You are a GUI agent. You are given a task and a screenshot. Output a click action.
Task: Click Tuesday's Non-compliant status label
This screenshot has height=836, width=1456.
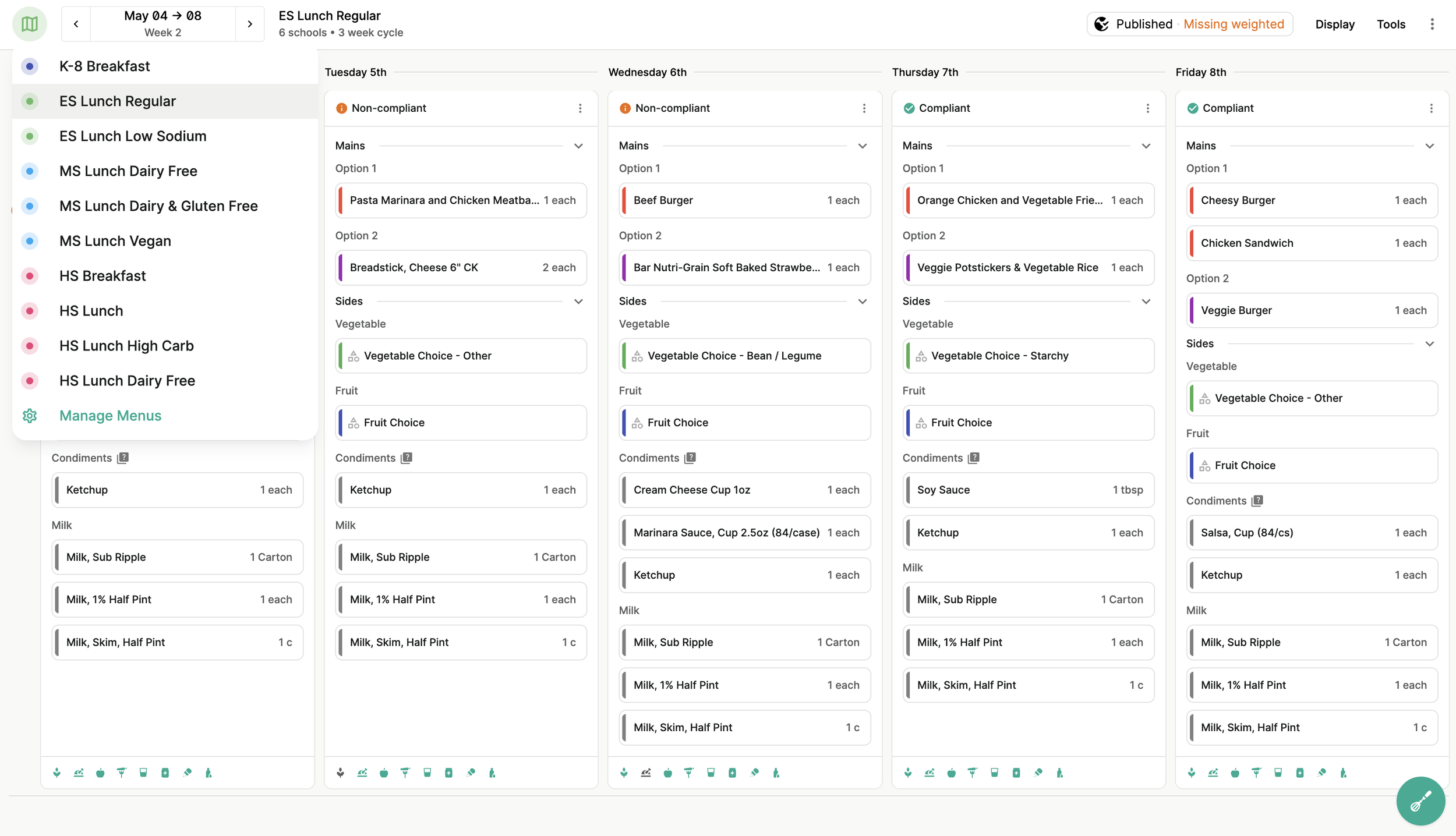tap(388, 108)
